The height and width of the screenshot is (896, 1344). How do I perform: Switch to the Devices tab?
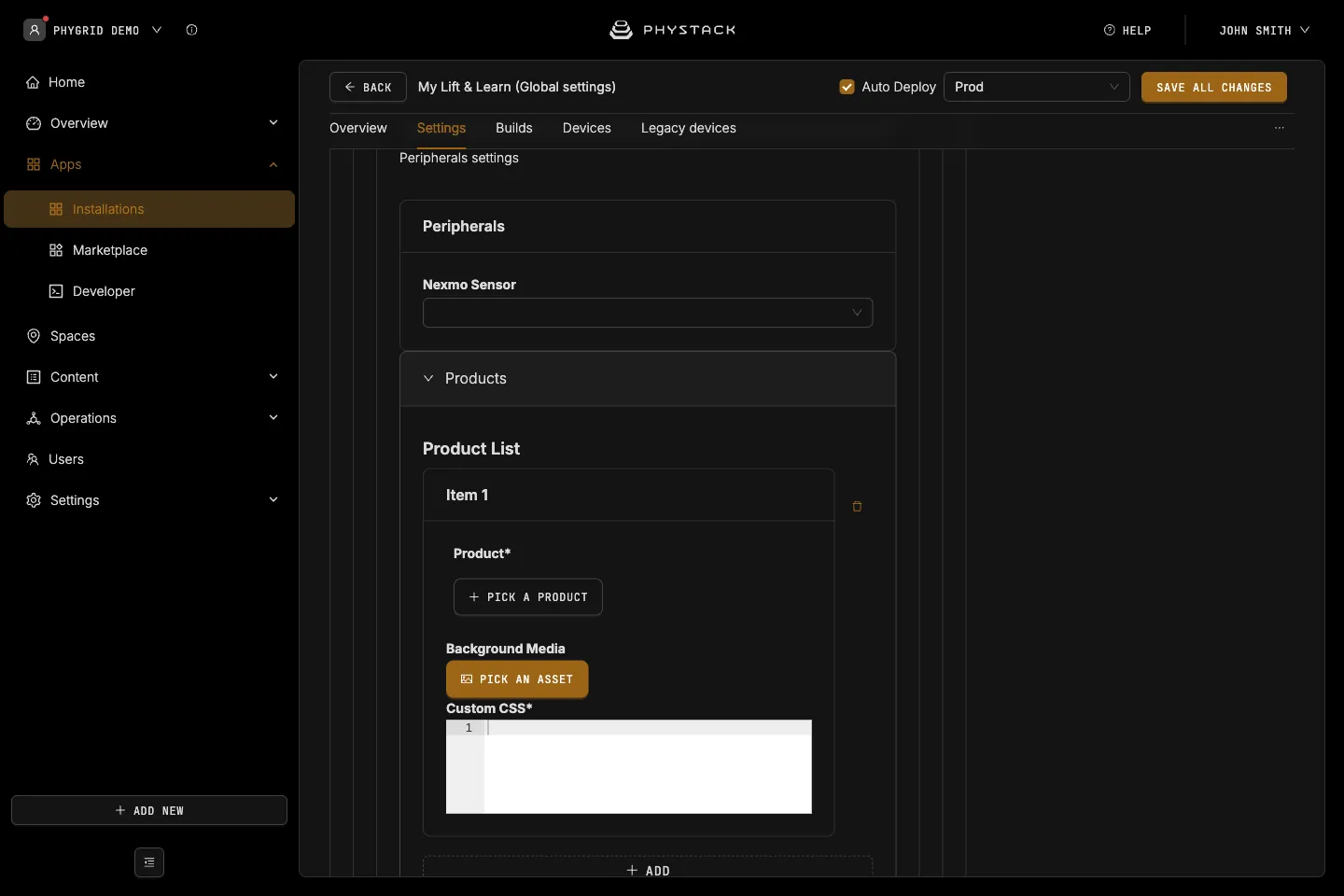[x=587, y=128]
